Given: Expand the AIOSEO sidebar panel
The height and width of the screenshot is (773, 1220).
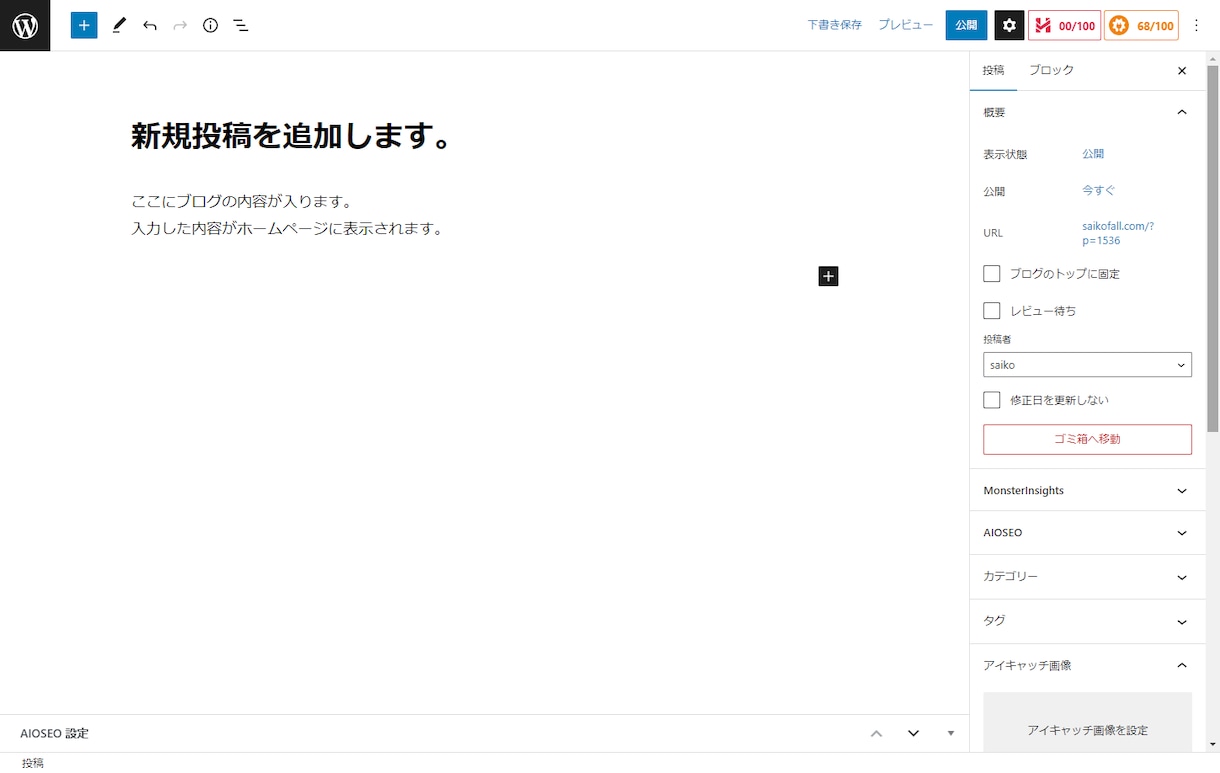Looking at the screenshot, I should 1087,533.
